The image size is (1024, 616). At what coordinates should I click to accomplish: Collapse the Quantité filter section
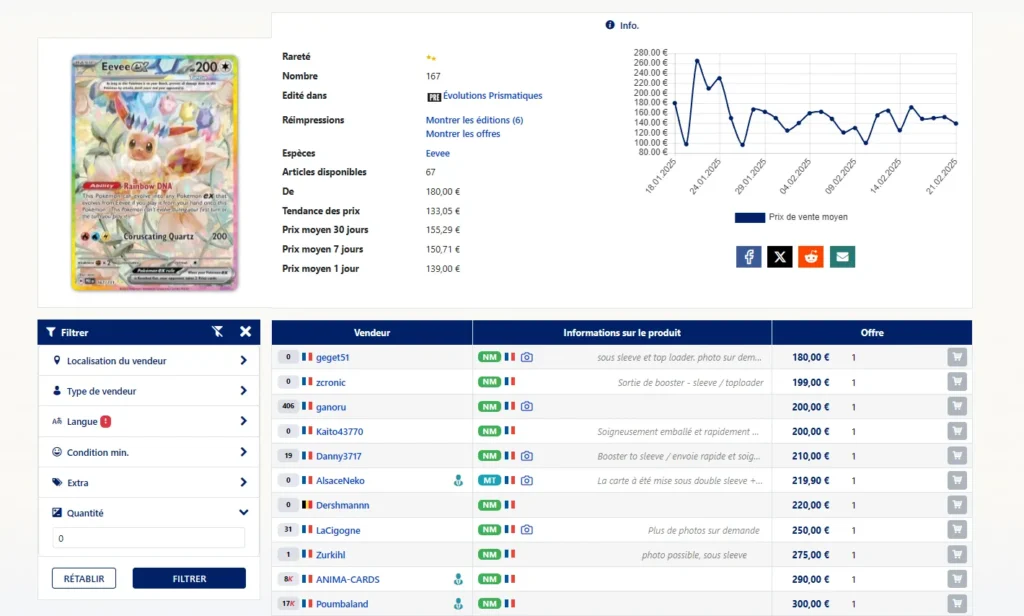(149, 513)
